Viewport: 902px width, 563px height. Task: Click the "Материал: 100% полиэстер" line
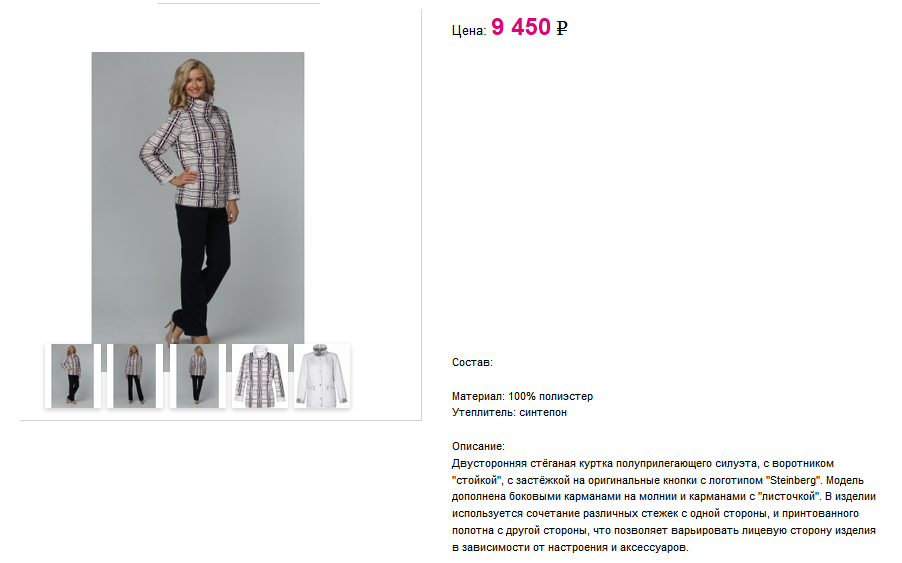pos(522,396)
